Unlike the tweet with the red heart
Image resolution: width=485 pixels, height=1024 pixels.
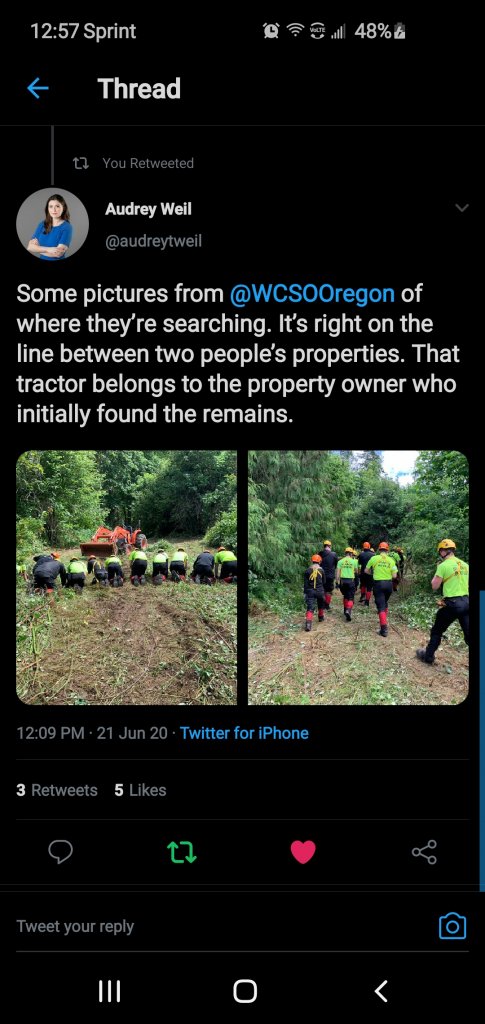click(x=303, y=852)
